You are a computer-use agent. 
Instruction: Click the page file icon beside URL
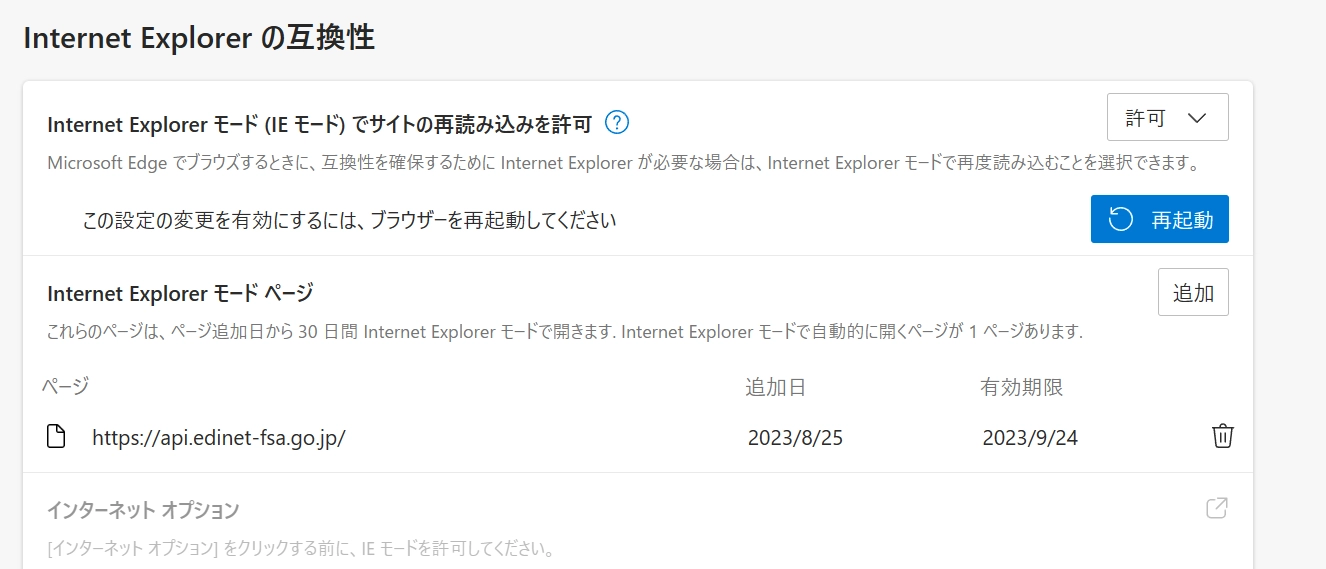click(57, 436)
